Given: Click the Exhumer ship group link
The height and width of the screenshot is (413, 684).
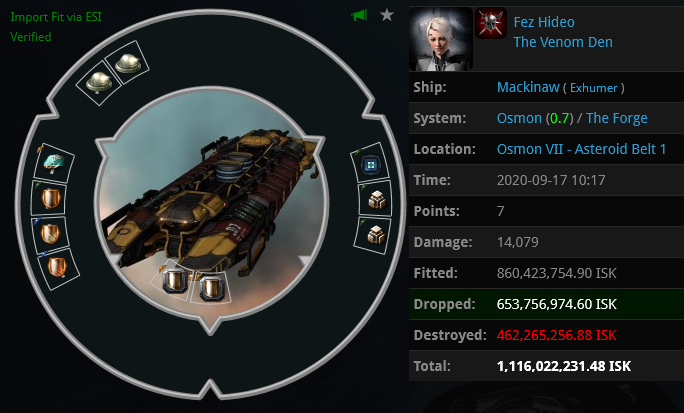Looking at the screenshot, I should pyautogui.click(x=594, y=88).
